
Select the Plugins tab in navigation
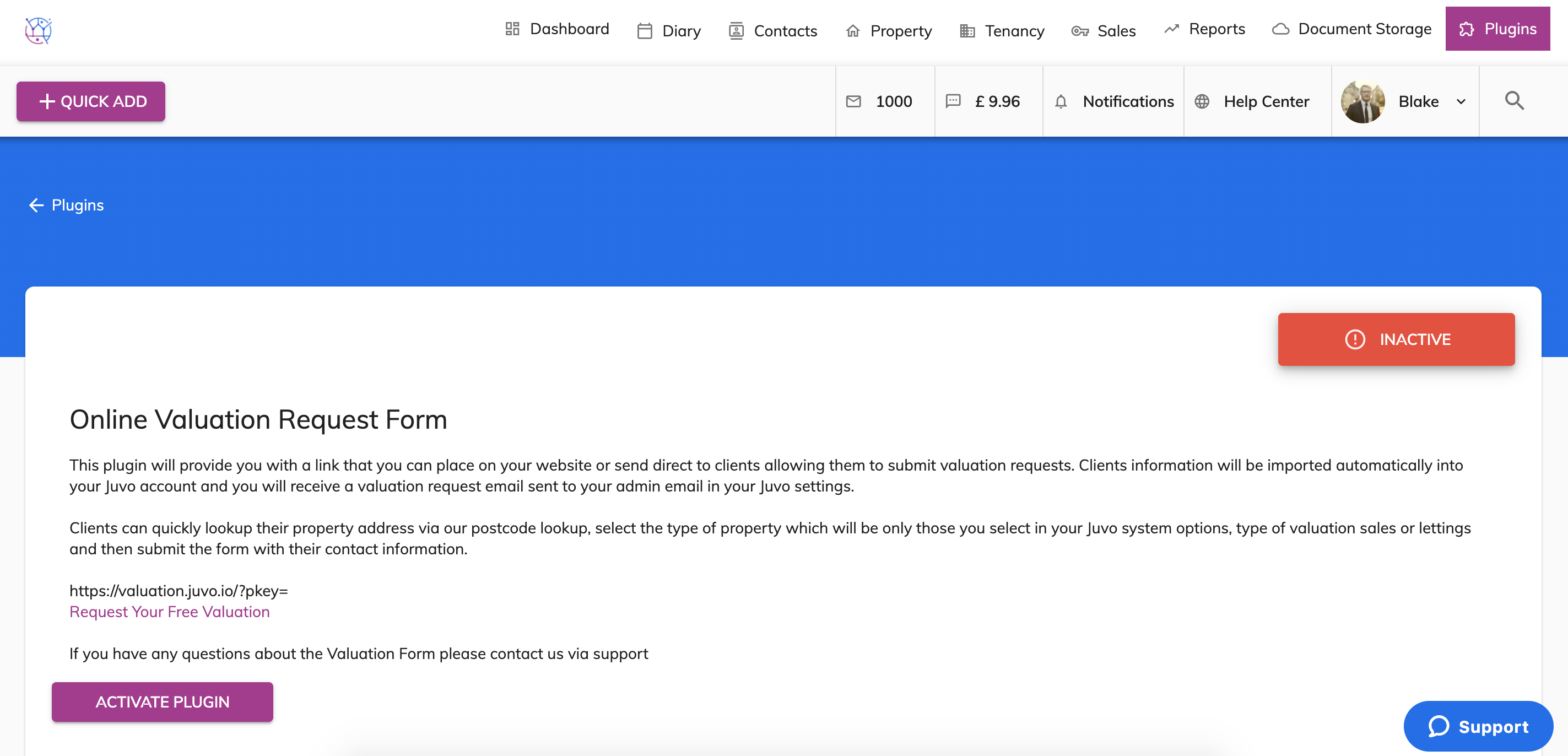[x=1497, y=29]
